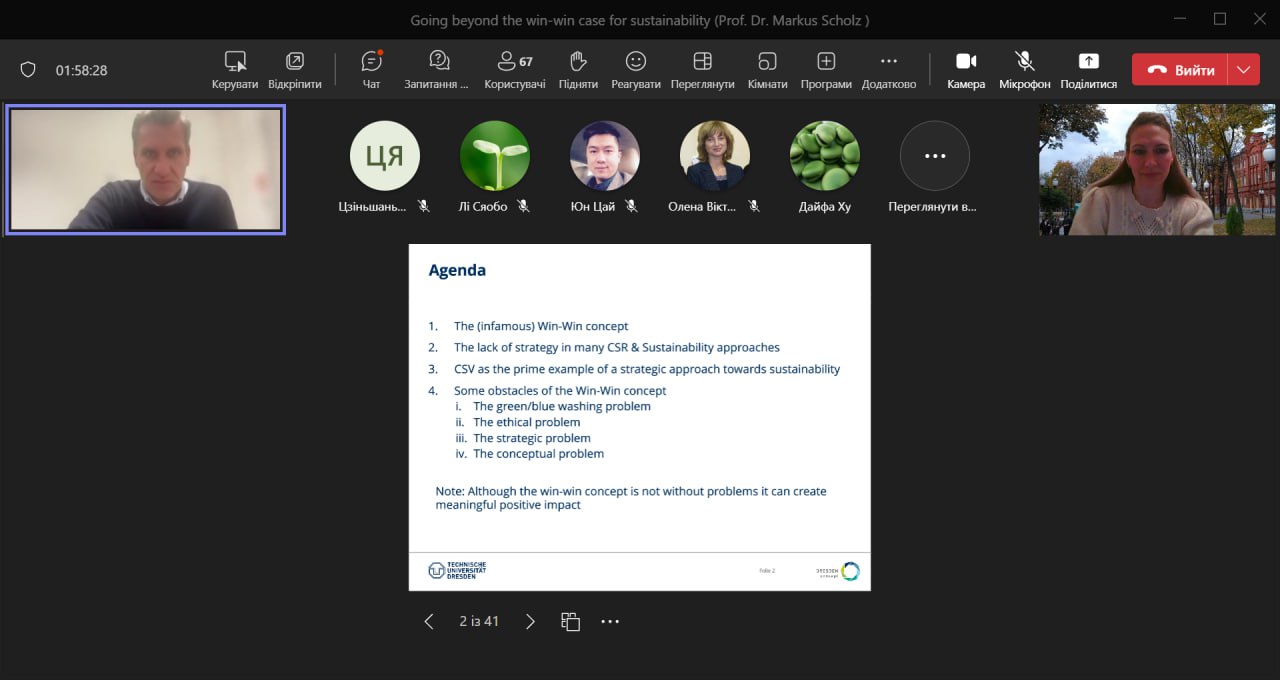
Task: Click the meeting timer 01:58:28
Action: tap(81, 70)
